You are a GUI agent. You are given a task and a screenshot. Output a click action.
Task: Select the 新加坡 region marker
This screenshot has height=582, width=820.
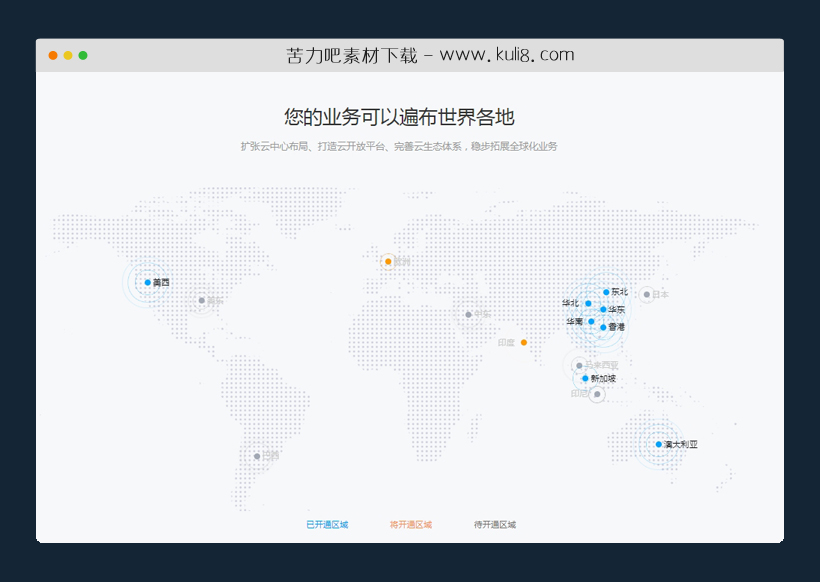pyautogui.click(x=585, y=378)
